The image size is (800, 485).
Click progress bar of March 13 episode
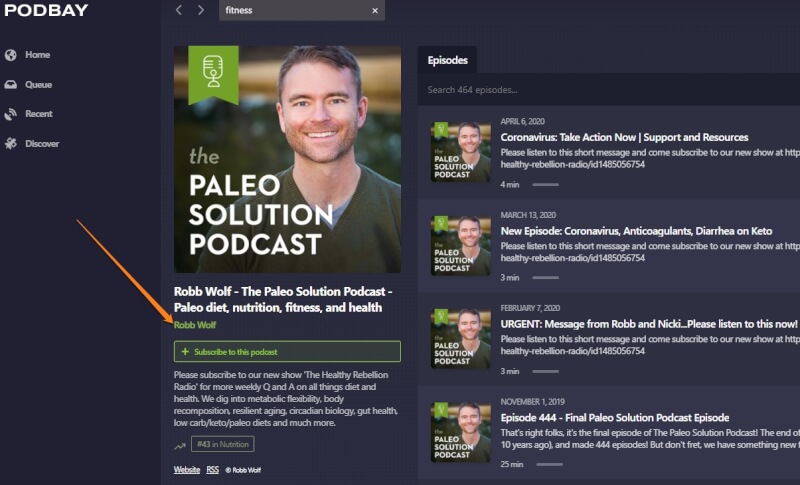pyautogui.click(x=545, y=278)
